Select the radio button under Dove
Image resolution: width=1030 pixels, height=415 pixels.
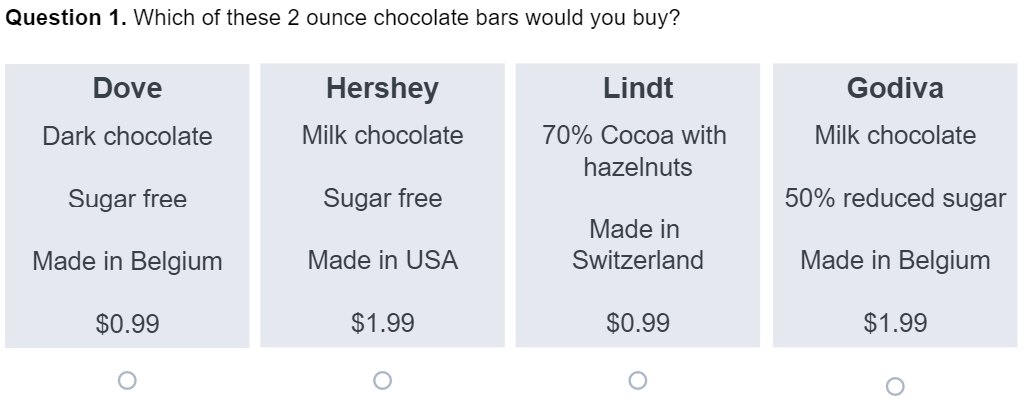click(x=127, y=380)
